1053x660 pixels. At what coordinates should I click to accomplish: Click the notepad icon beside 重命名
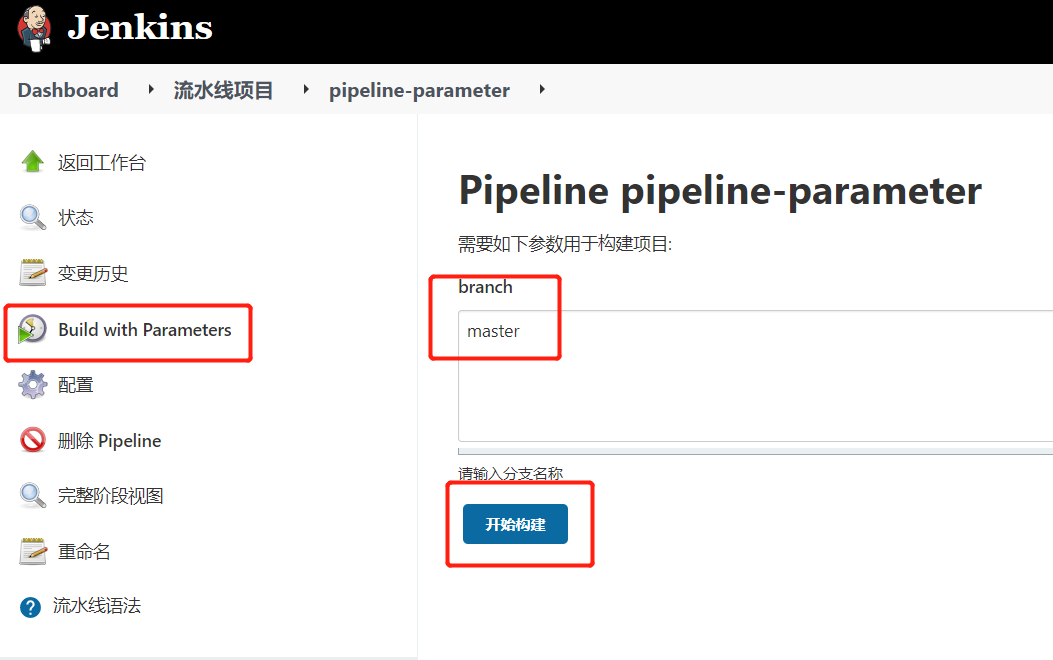pos(33,551)
